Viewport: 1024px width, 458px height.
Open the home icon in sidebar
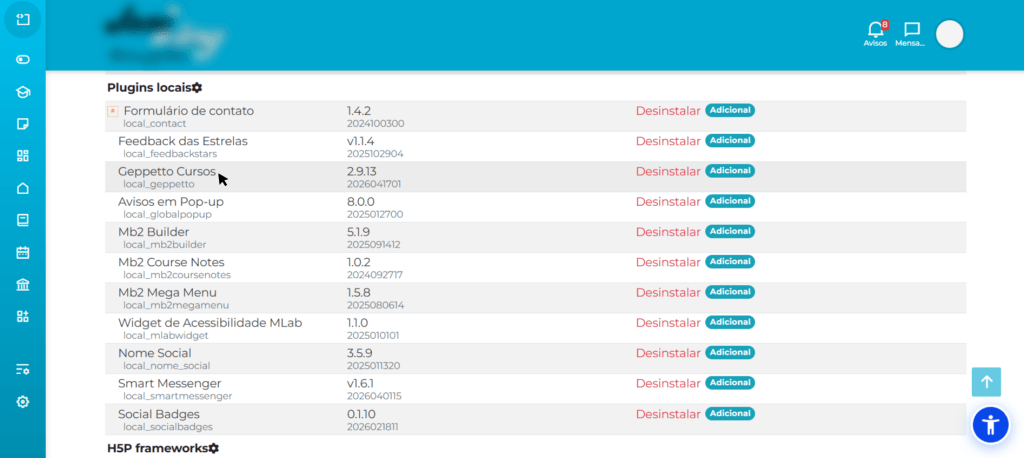(23, 188)
